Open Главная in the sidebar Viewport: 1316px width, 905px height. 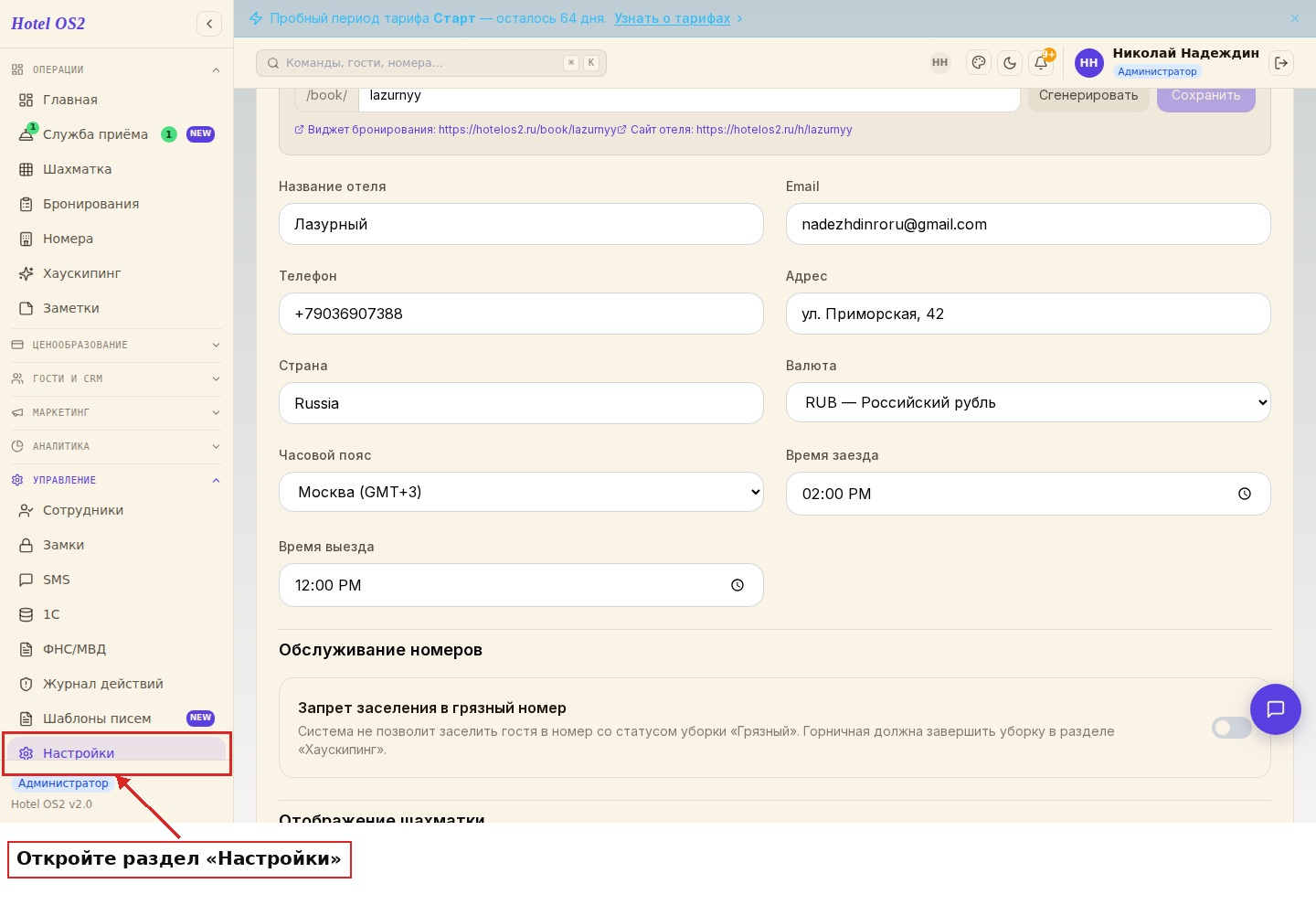pos(117,100)
